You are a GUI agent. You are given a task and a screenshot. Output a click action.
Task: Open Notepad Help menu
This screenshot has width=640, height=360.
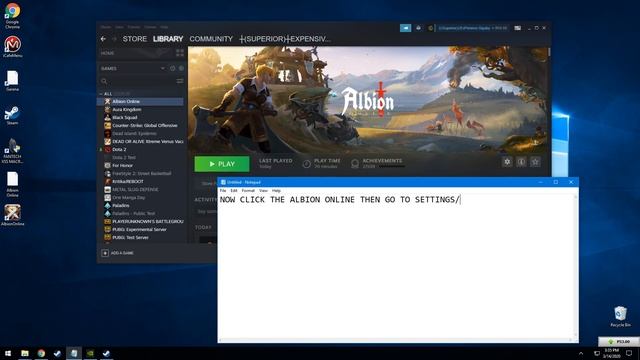pyautogui.click(x=276, y=191)
